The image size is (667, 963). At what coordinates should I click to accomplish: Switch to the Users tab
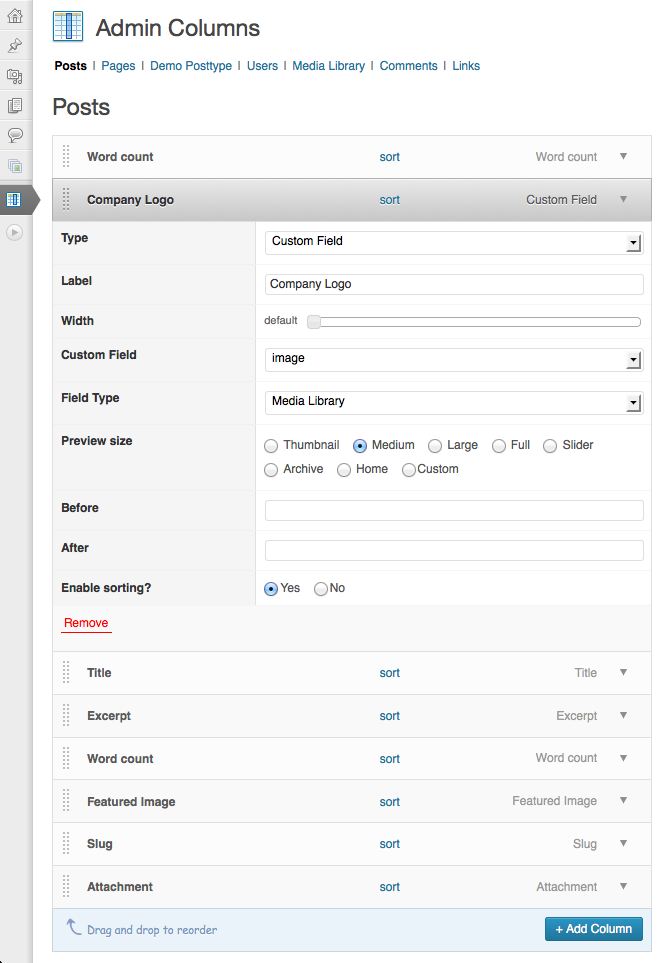coord(262,66)
